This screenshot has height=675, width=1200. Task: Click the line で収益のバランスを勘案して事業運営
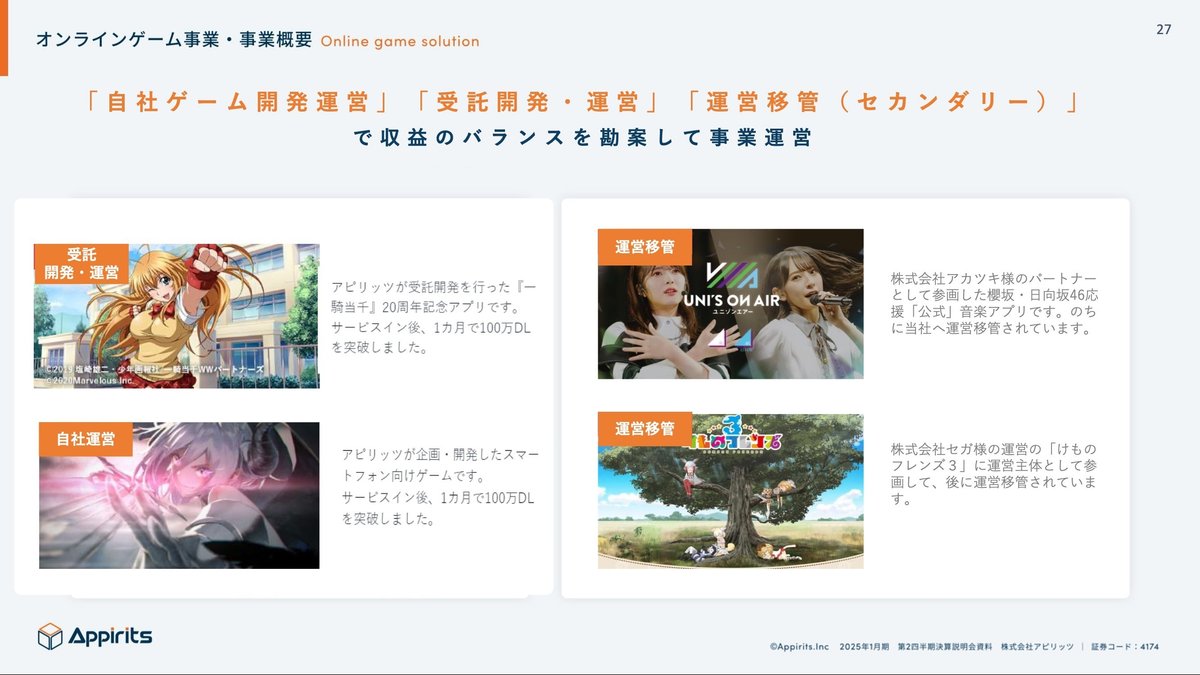point(583,139)
